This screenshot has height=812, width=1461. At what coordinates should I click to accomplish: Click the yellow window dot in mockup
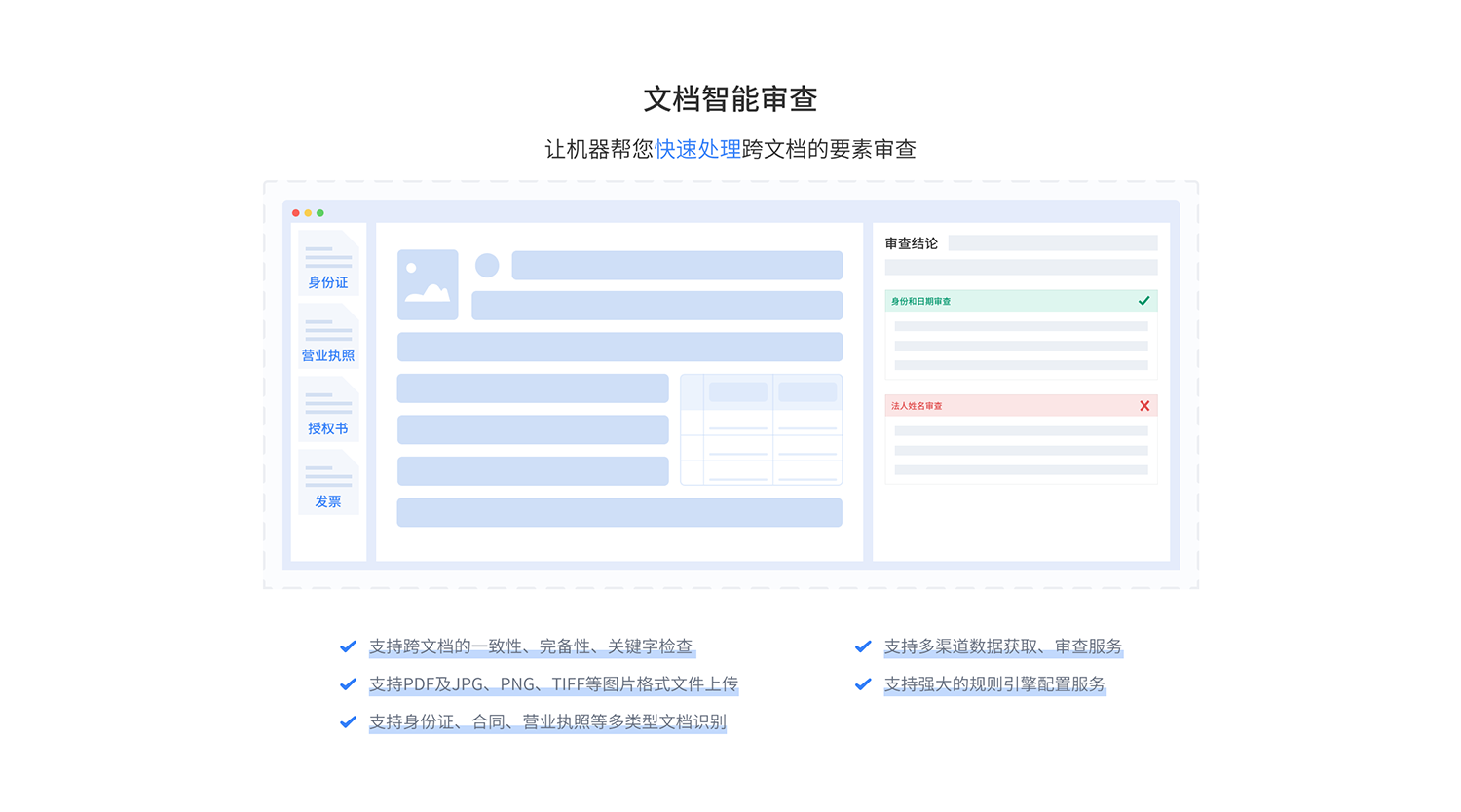pos(308,213)
